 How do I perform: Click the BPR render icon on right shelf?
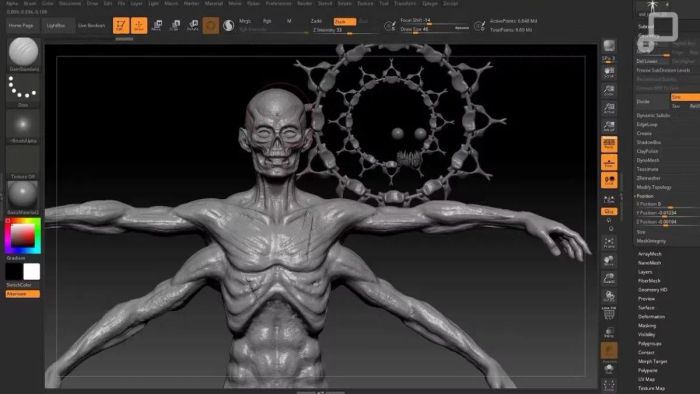(609, 46)
